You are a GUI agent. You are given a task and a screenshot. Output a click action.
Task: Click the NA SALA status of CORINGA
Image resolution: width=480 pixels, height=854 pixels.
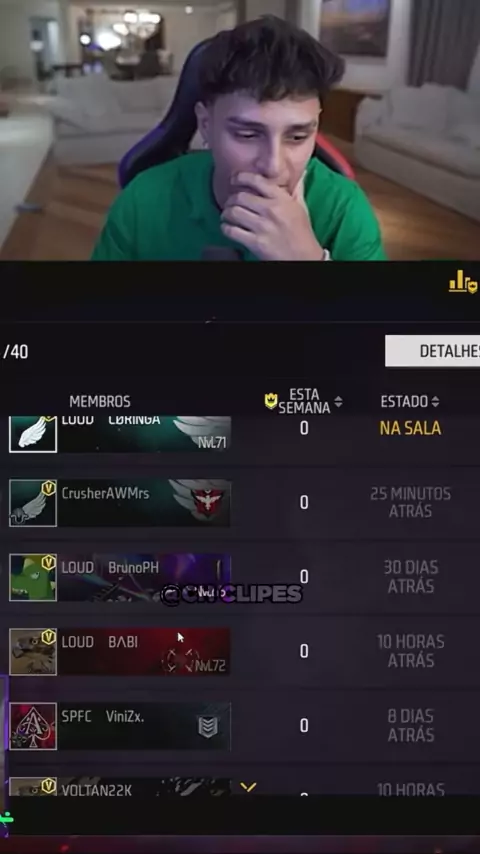coord(410,428)
